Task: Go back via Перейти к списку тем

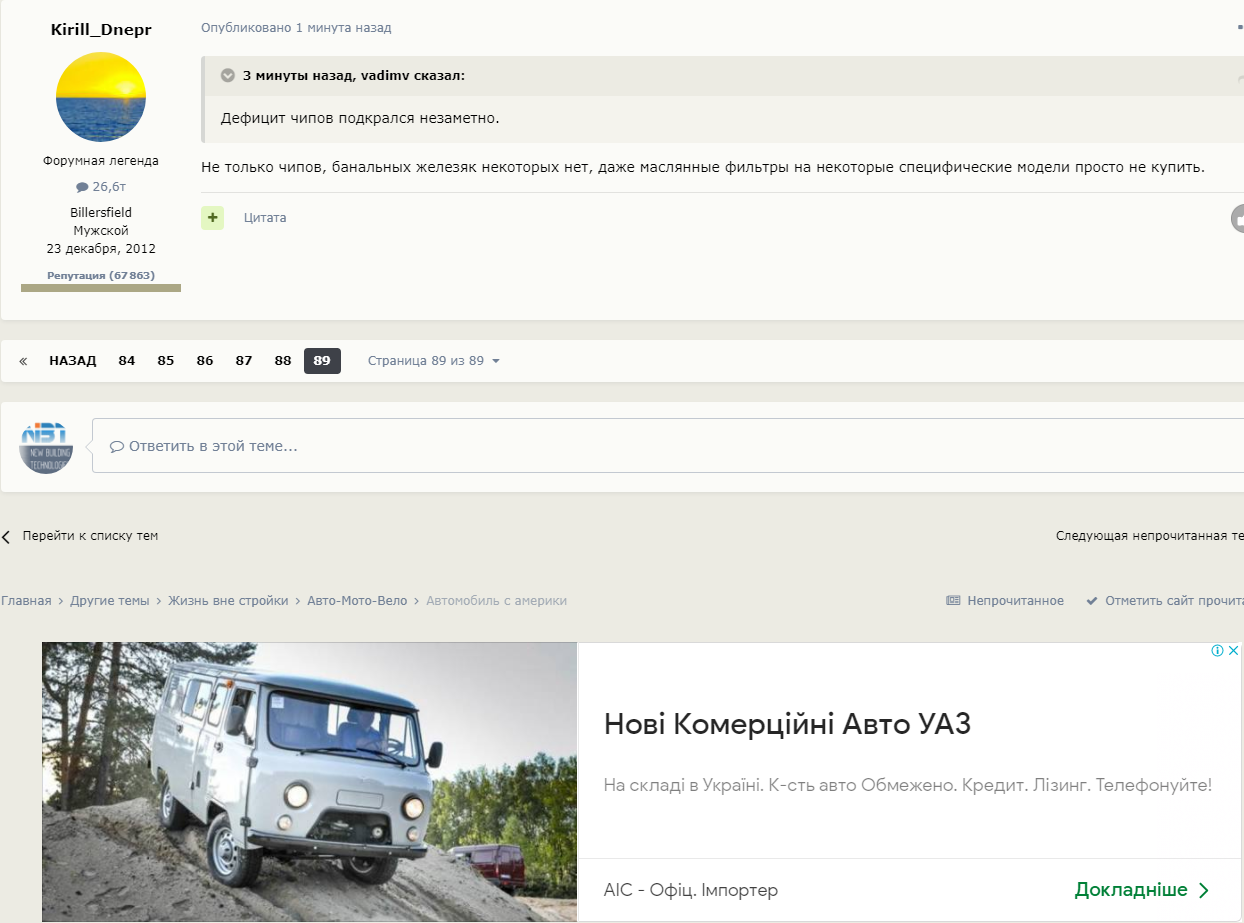Action: point(80,536)
